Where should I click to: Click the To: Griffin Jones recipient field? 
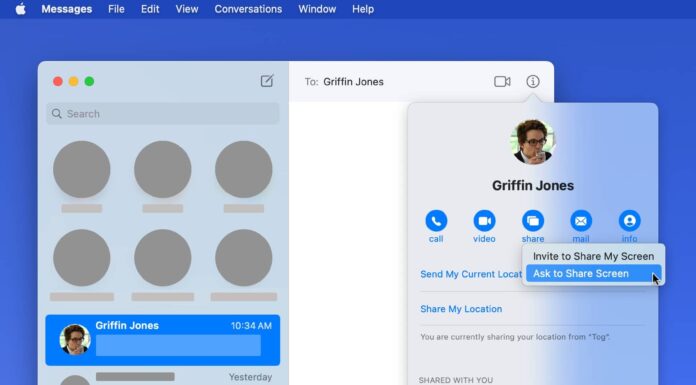coord(344,82)
